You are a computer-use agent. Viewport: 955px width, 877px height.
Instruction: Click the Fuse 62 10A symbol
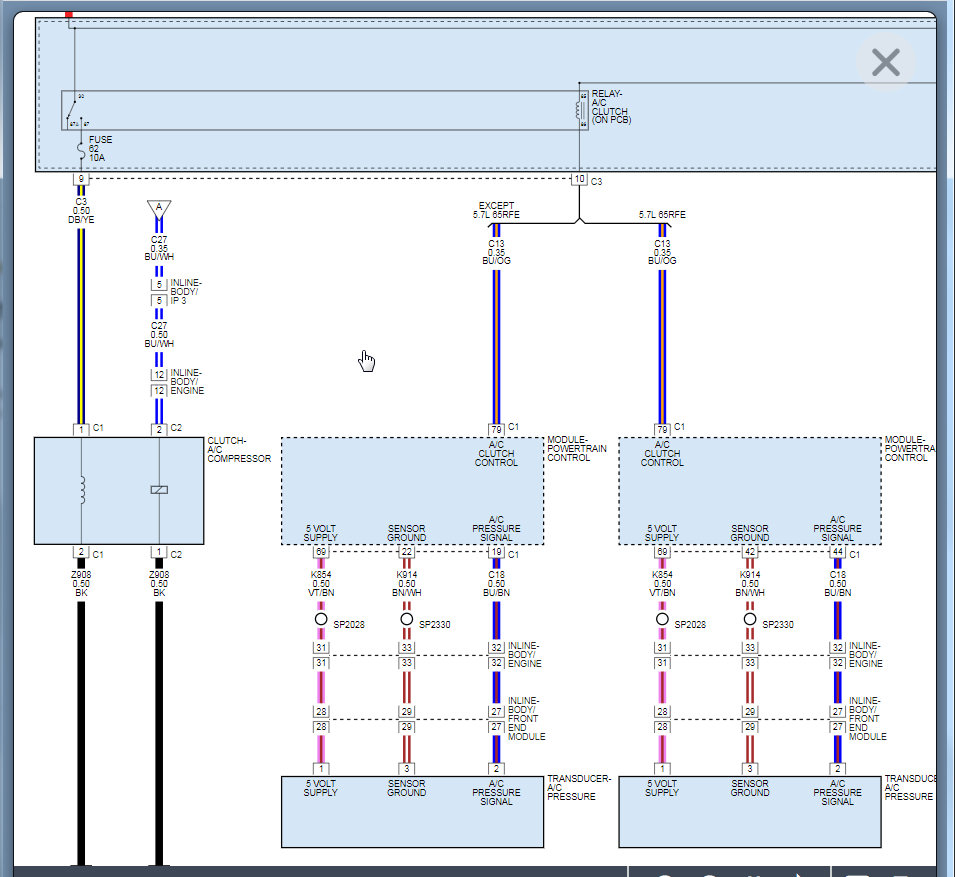click(81, 150)
